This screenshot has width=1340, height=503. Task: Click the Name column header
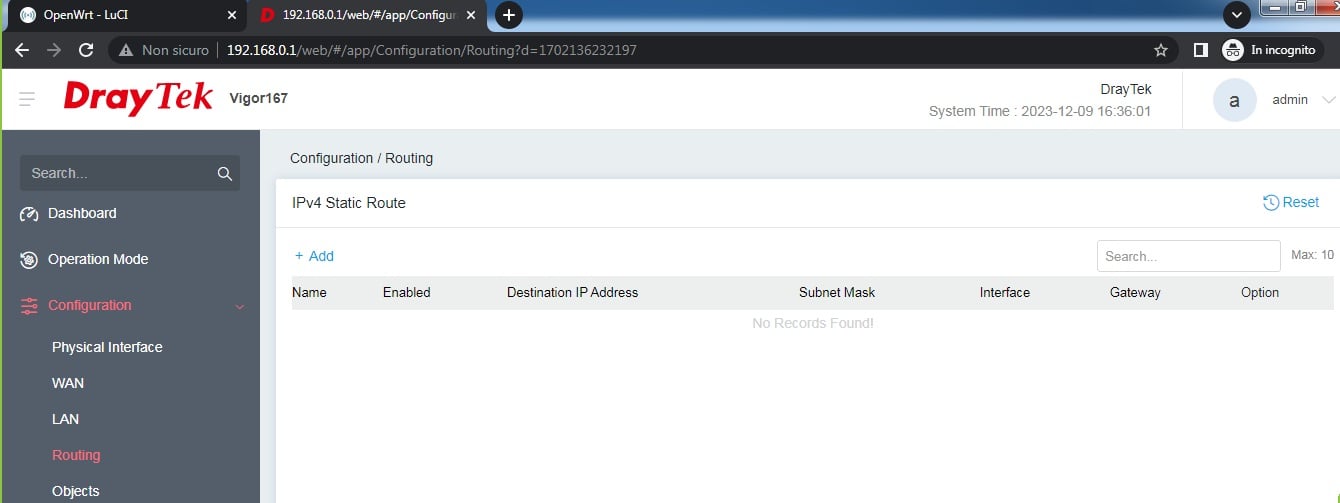(x=309, y=293)
